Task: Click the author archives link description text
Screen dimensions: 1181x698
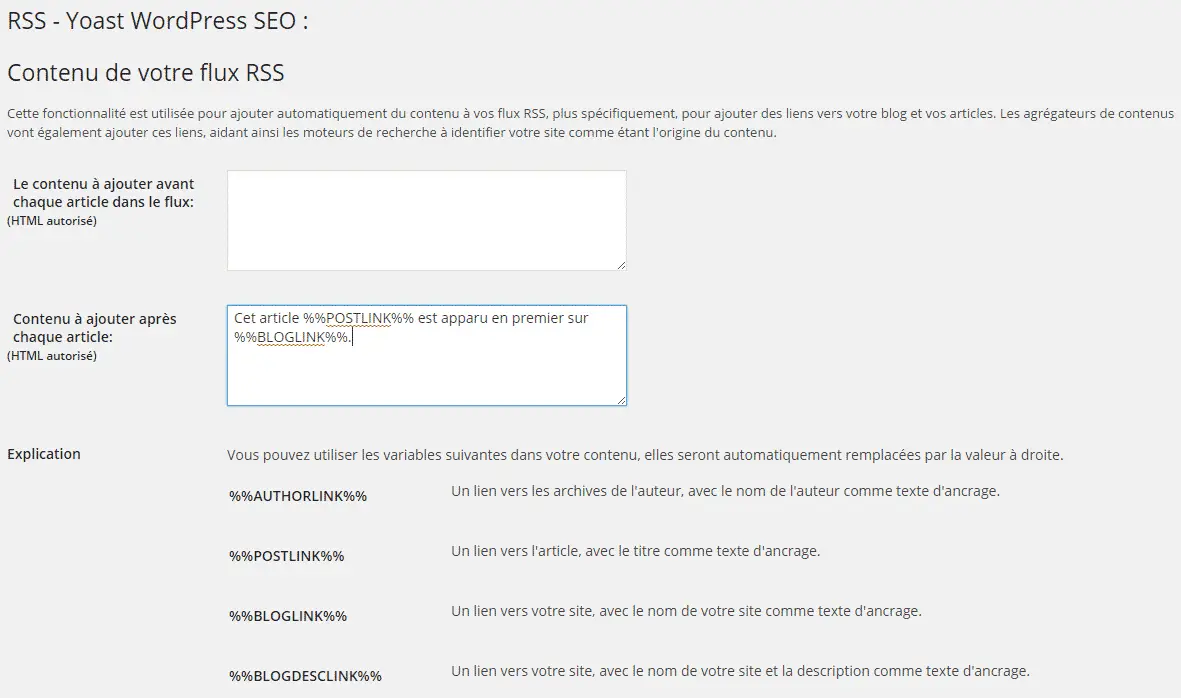Action: 725,491
